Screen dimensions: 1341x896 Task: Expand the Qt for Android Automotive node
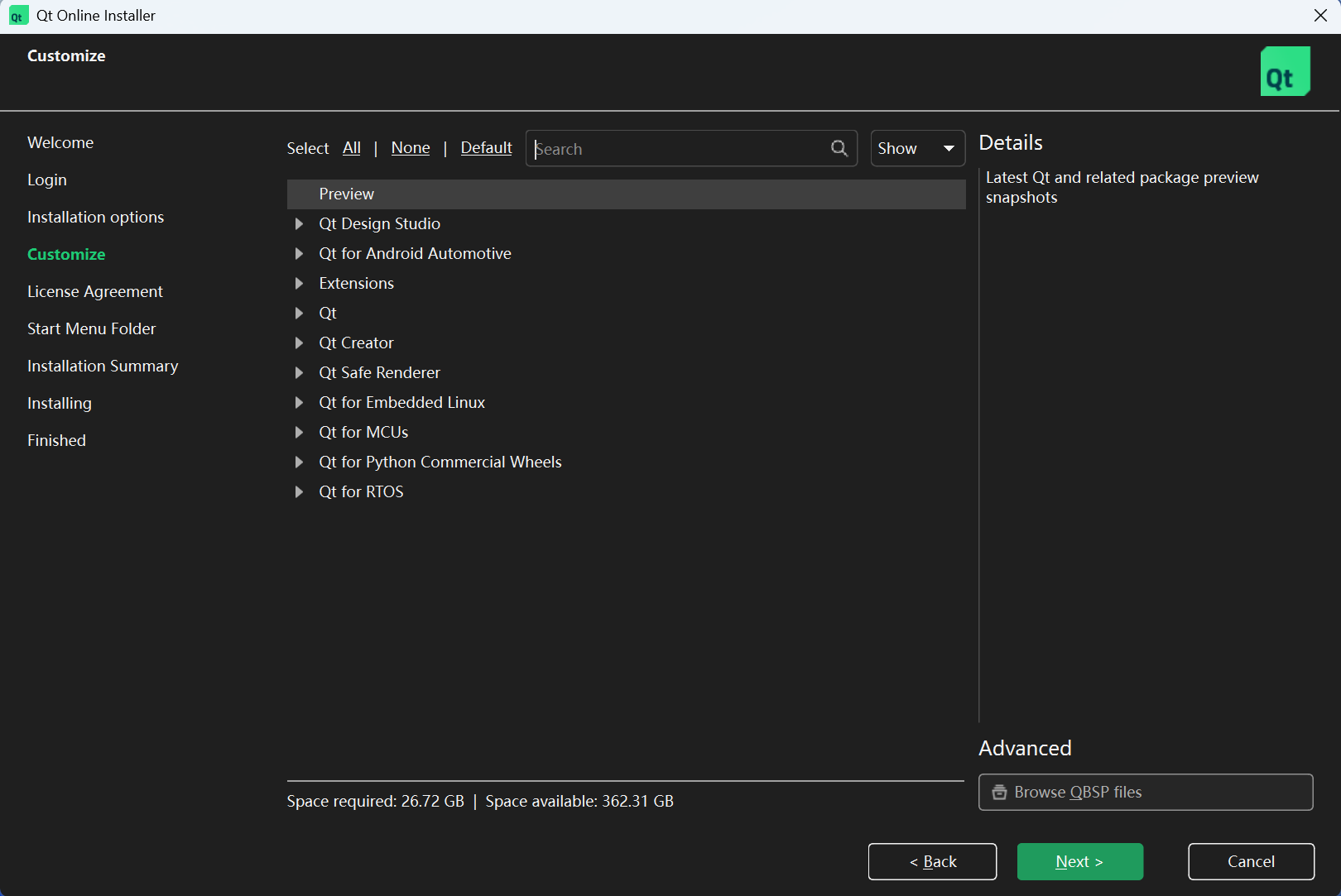coord(299,254)
